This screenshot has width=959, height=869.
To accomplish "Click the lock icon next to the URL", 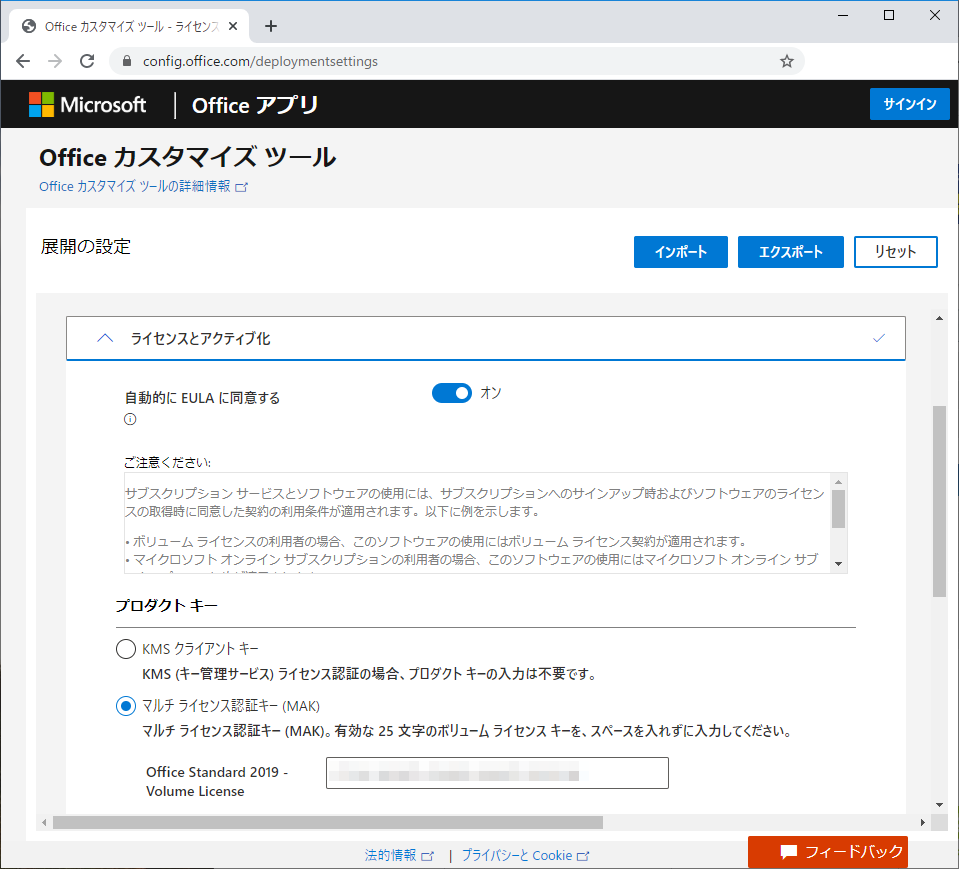I will tap(125, 61).
